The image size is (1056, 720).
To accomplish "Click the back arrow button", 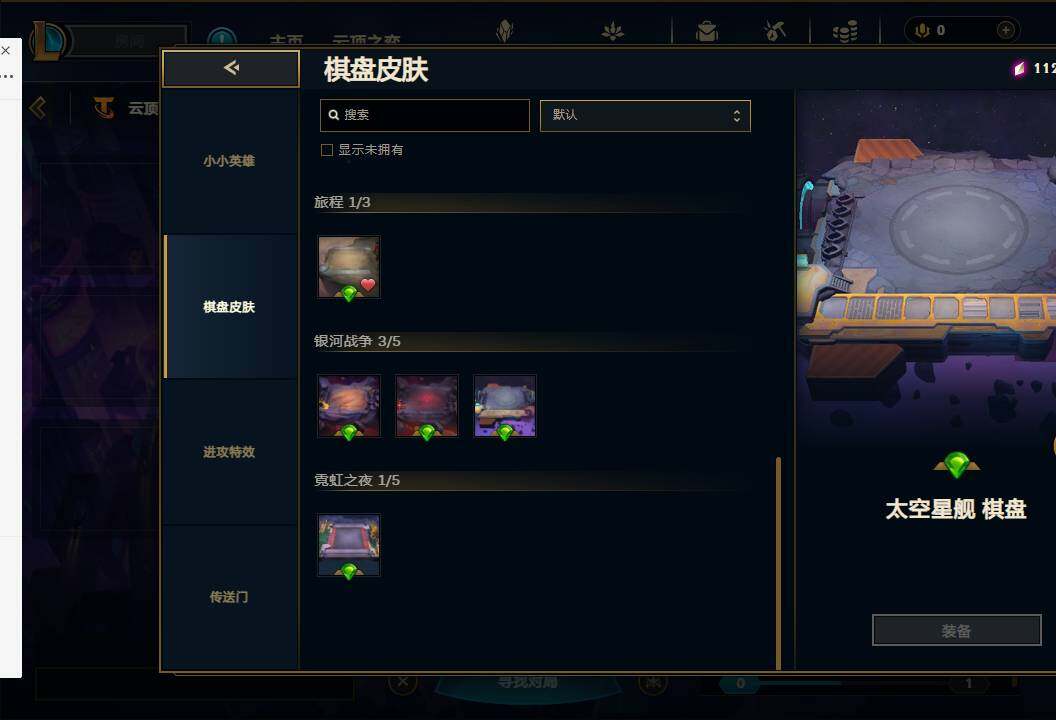I will (231, 68).
